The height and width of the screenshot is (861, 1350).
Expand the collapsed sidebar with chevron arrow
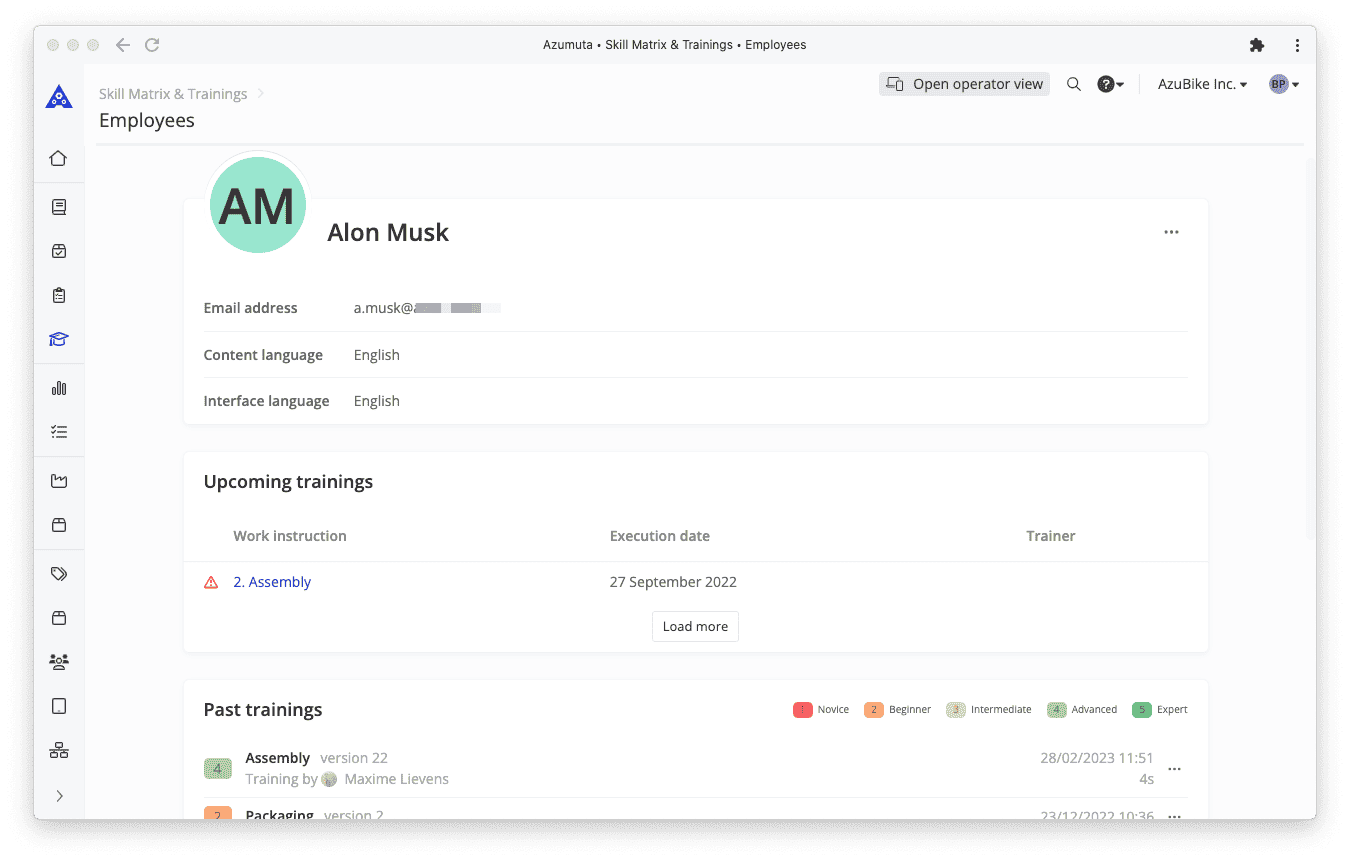pyautogui.click(x=59, y=795)
